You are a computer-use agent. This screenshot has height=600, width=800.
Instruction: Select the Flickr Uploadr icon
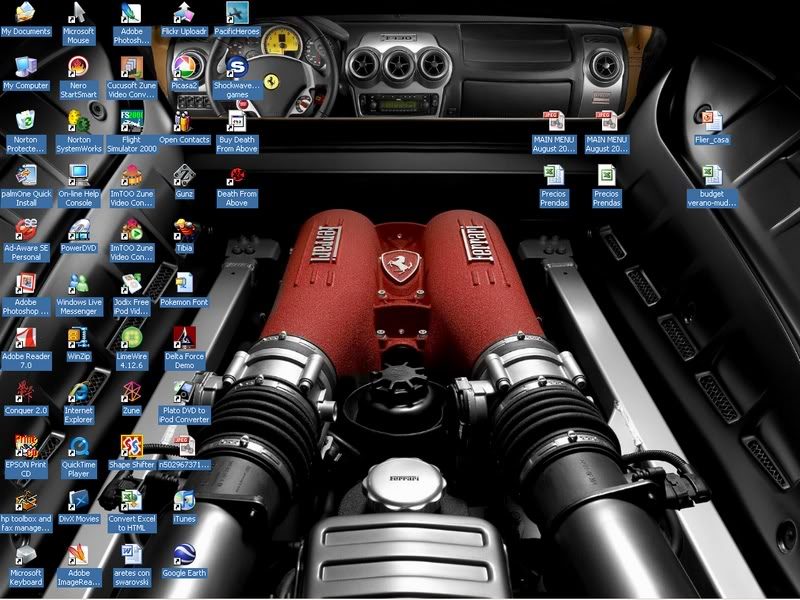pyautogui.click(x=184, y=13)
